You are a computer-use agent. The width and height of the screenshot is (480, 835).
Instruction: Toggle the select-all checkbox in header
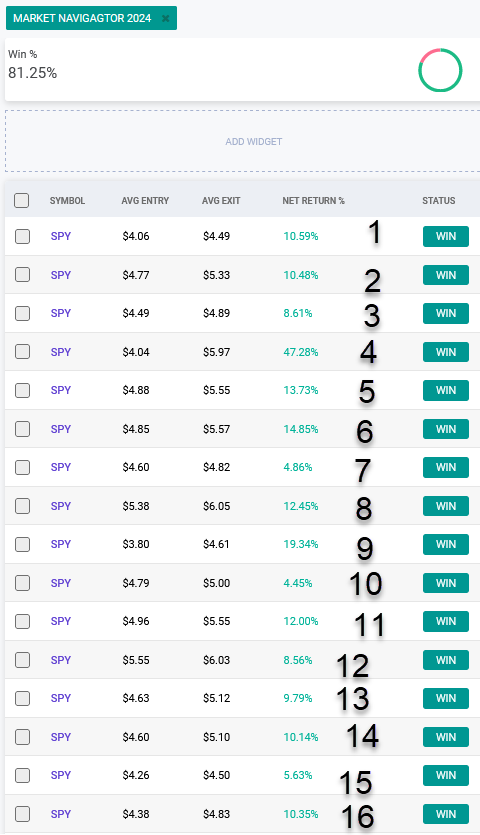22,201
